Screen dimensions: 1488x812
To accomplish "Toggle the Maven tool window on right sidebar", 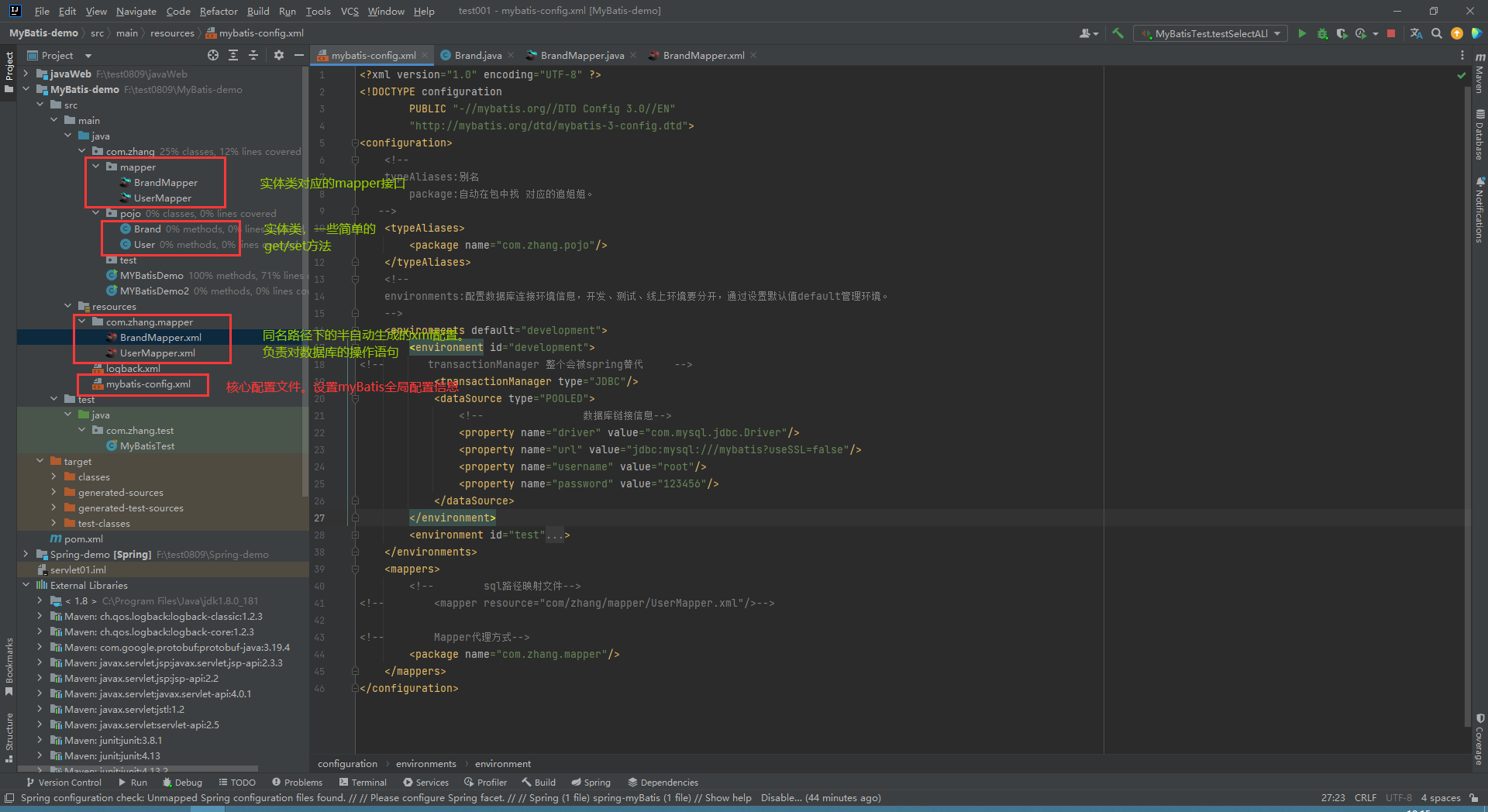I will click(x=1479, y=74).
